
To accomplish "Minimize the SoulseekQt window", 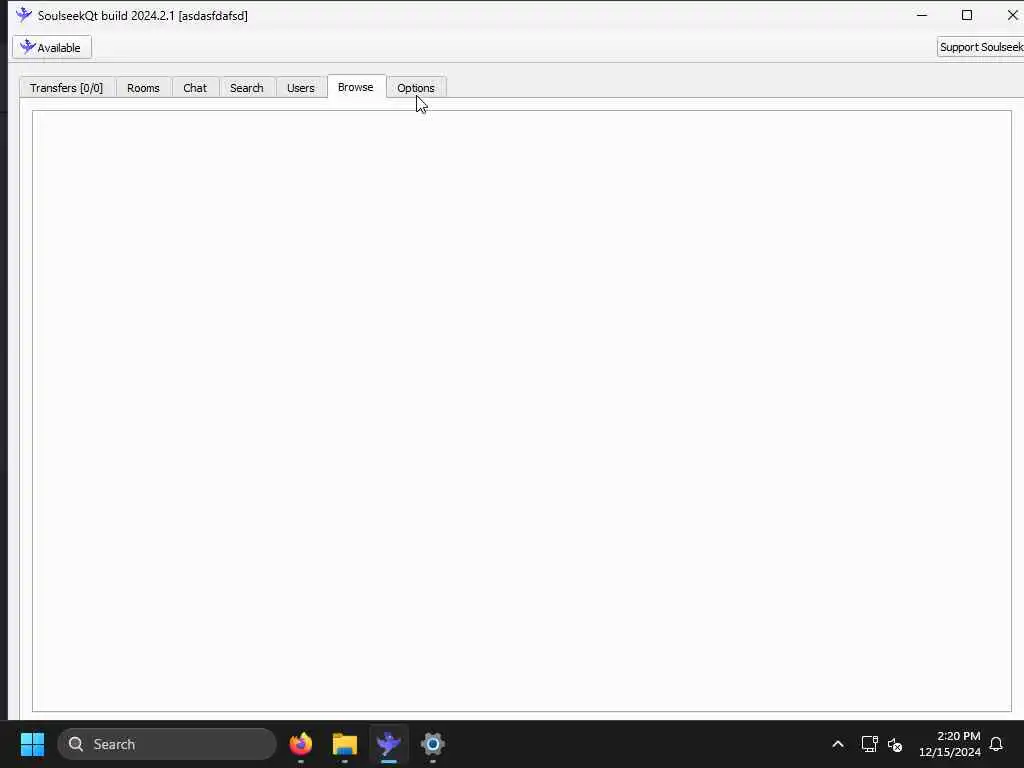I will pos(922,15).
